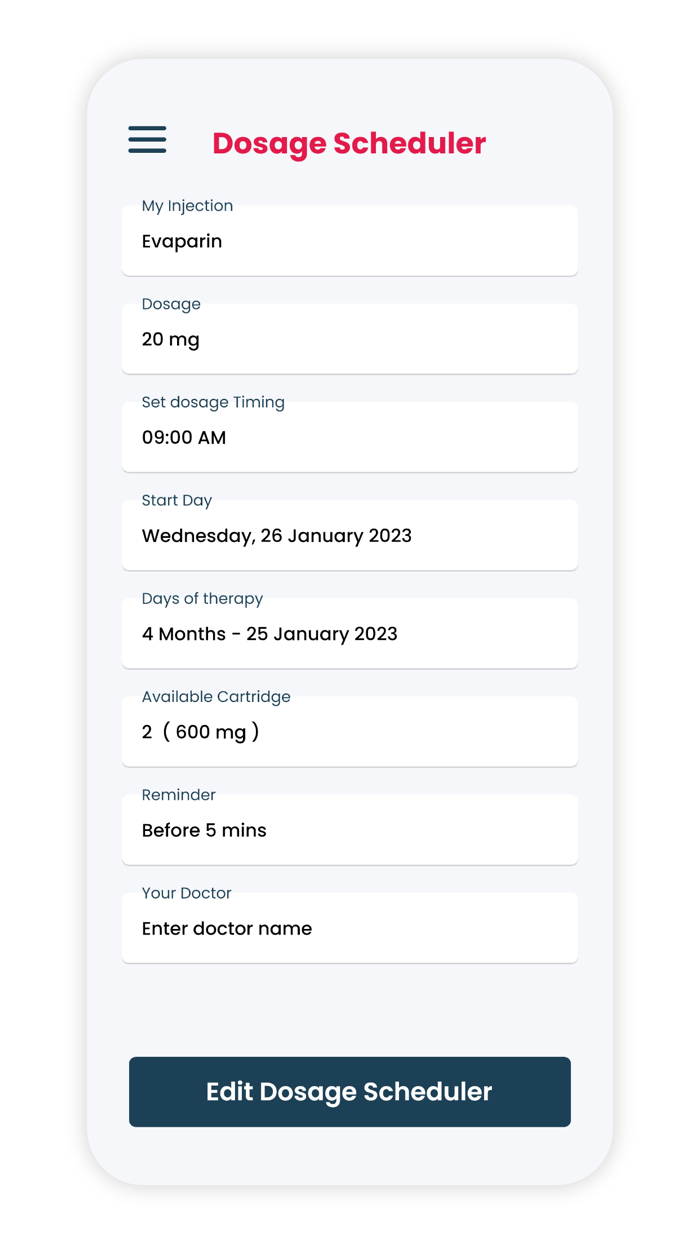Viewport: 700px width, 1244px height.
Task: Click the Days of therapy label
Action: [202, 598]
